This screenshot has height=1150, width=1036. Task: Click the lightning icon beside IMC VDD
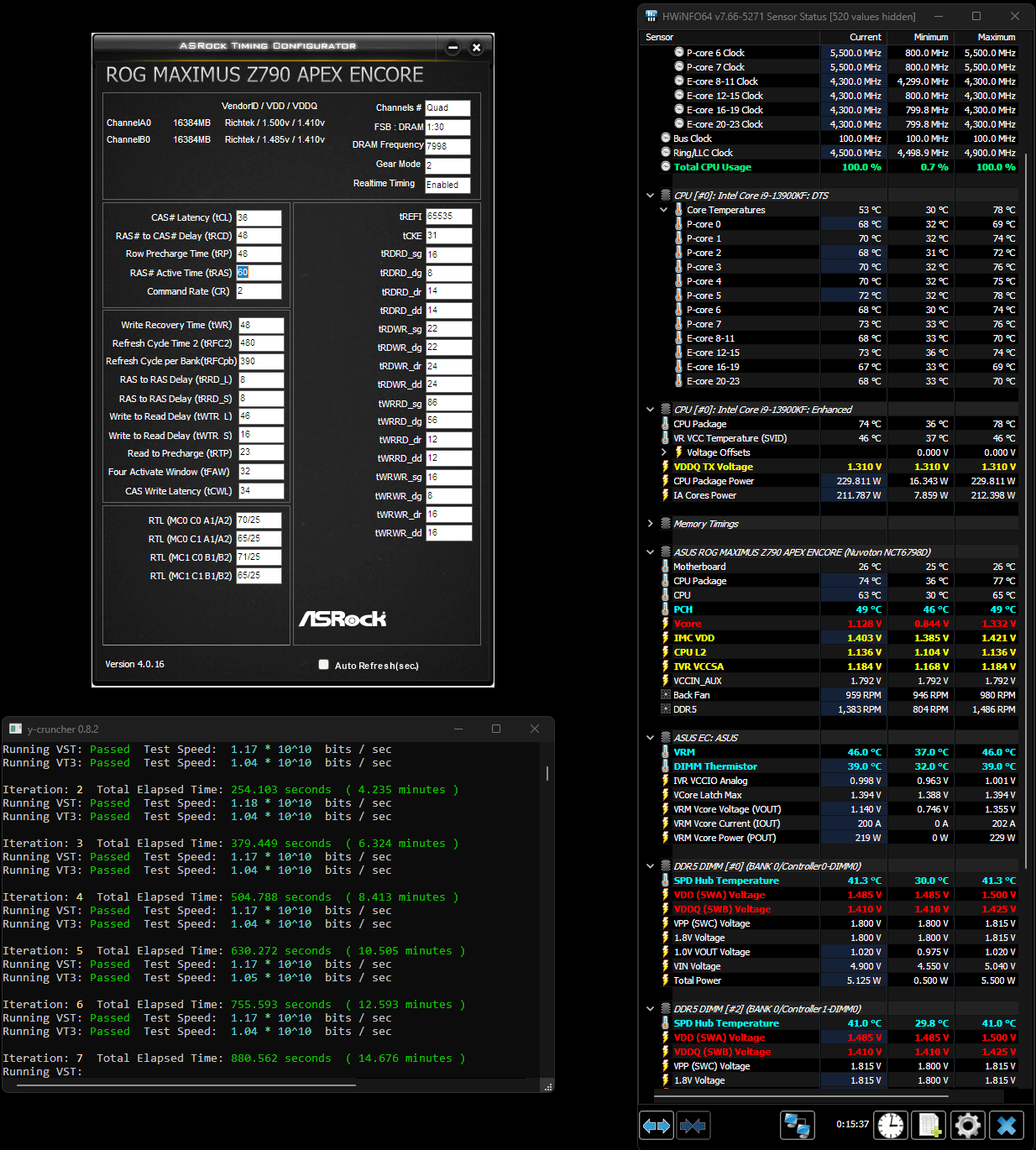pyautogui.click(x=666, y=638)
